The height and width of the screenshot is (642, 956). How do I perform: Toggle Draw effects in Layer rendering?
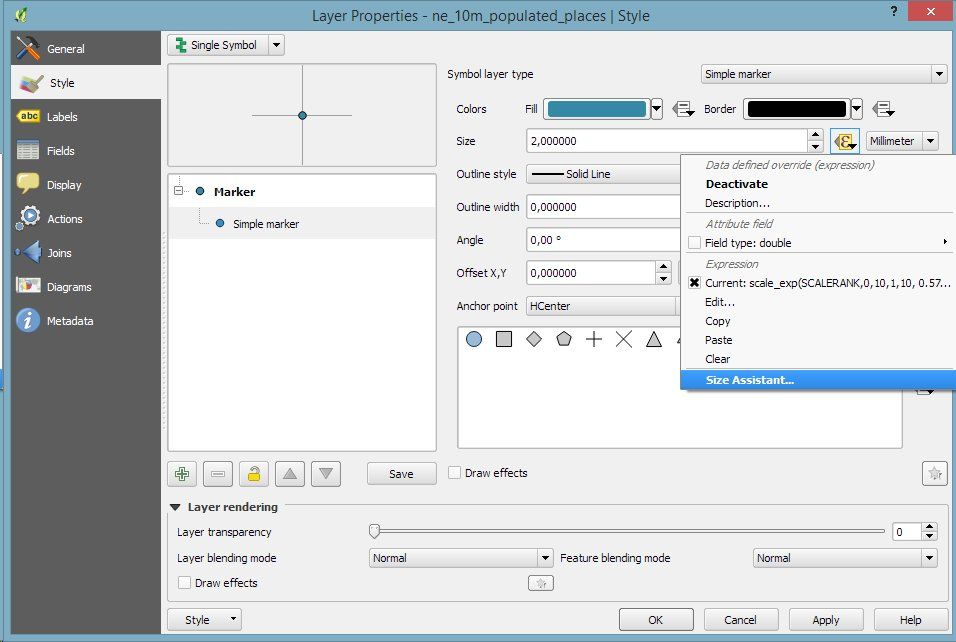[184, 583]
